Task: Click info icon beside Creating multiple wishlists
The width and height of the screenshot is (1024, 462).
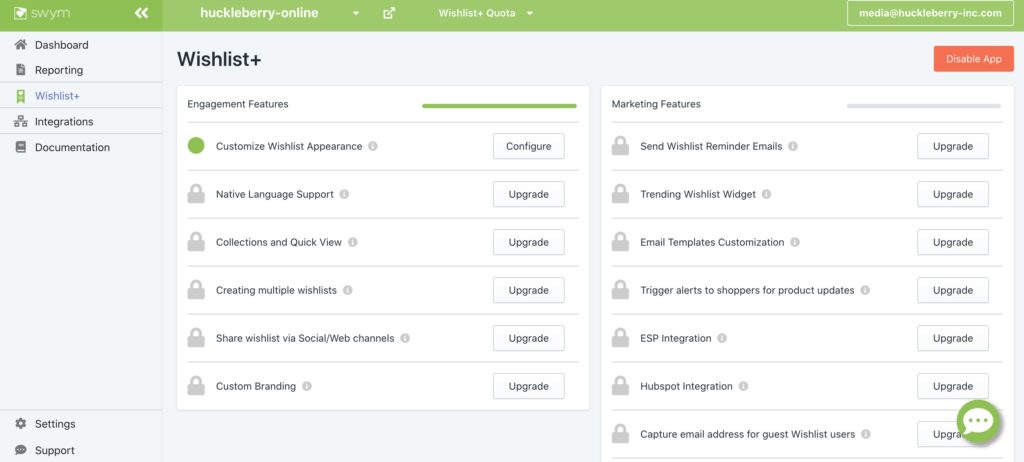Action: click(347, 290)
